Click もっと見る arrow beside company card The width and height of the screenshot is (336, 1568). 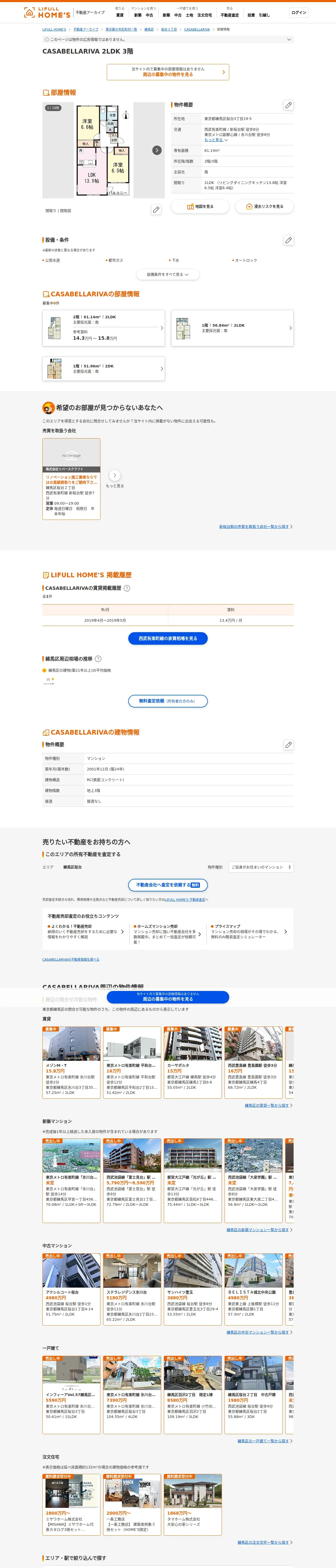pos(115,475)
